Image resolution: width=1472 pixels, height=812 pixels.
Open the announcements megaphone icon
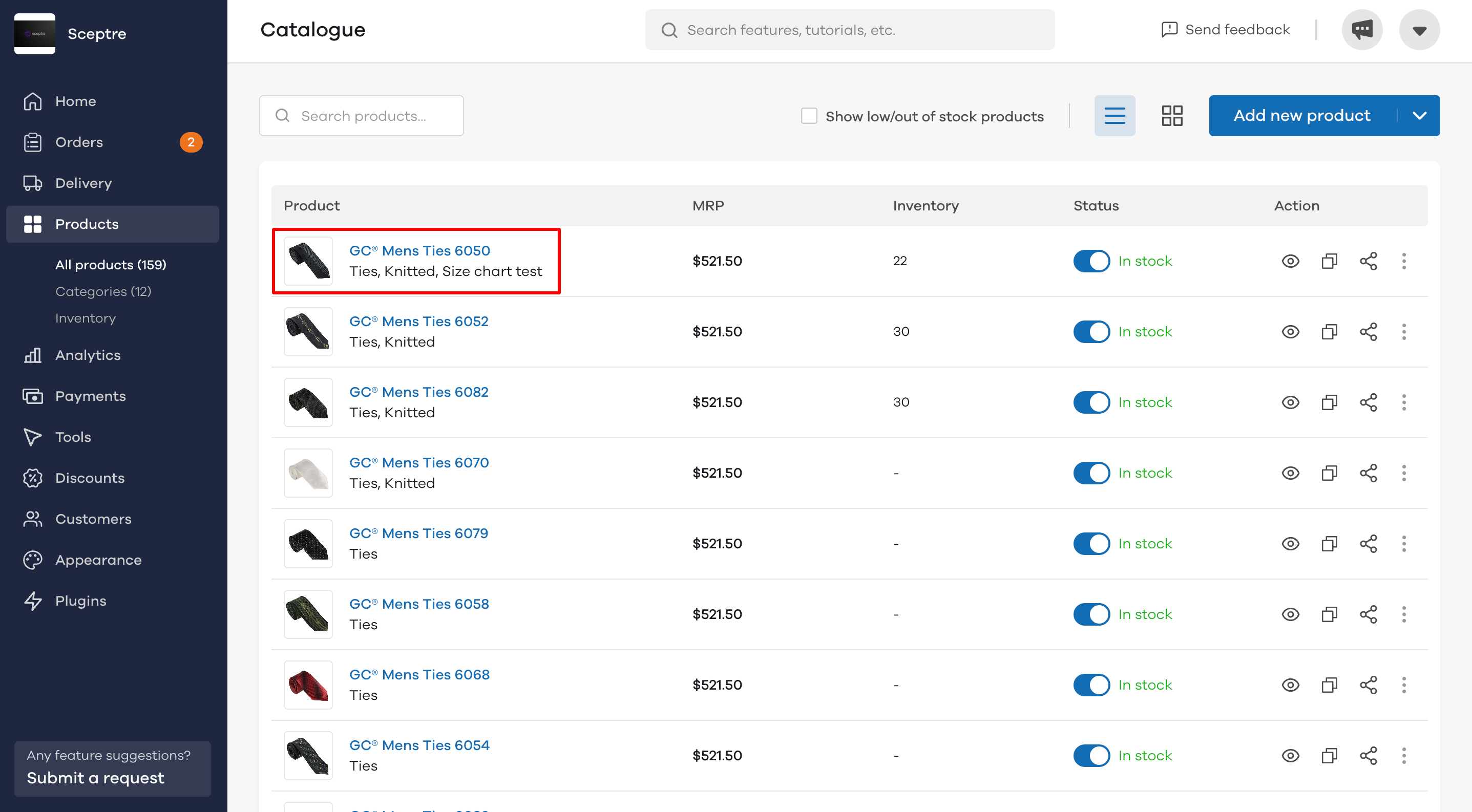click(x=1362, y=30)
